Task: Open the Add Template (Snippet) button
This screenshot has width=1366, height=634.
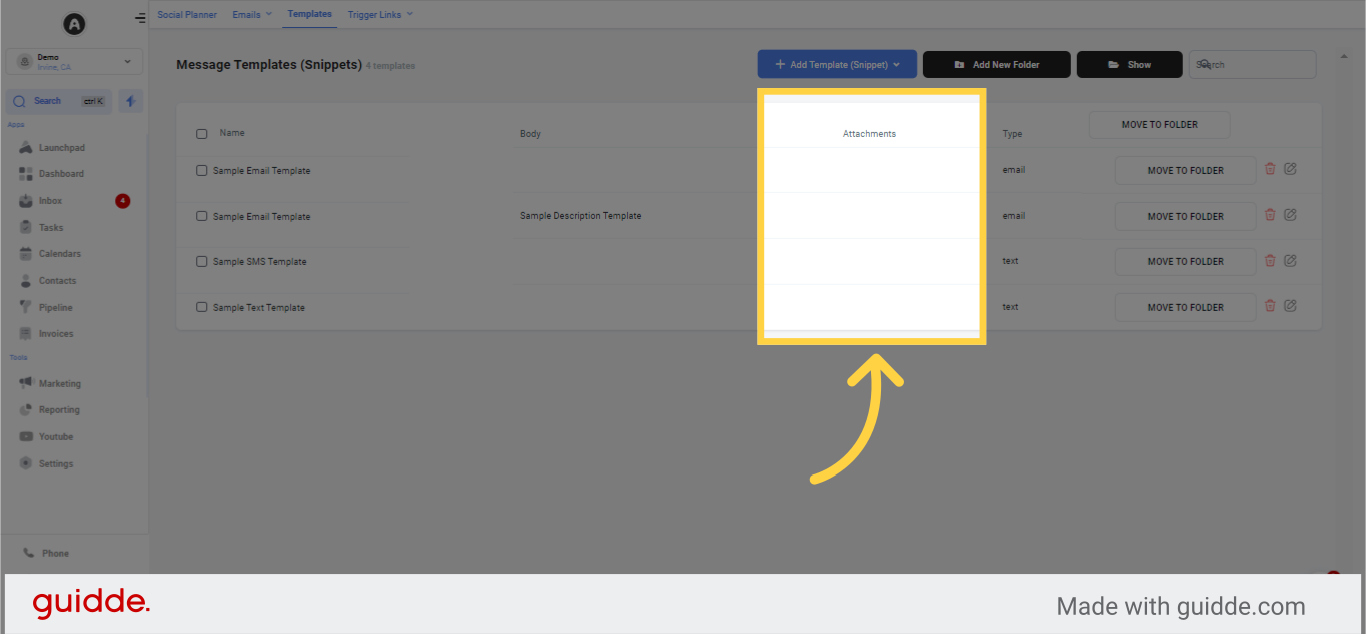Action: point(836,63)
